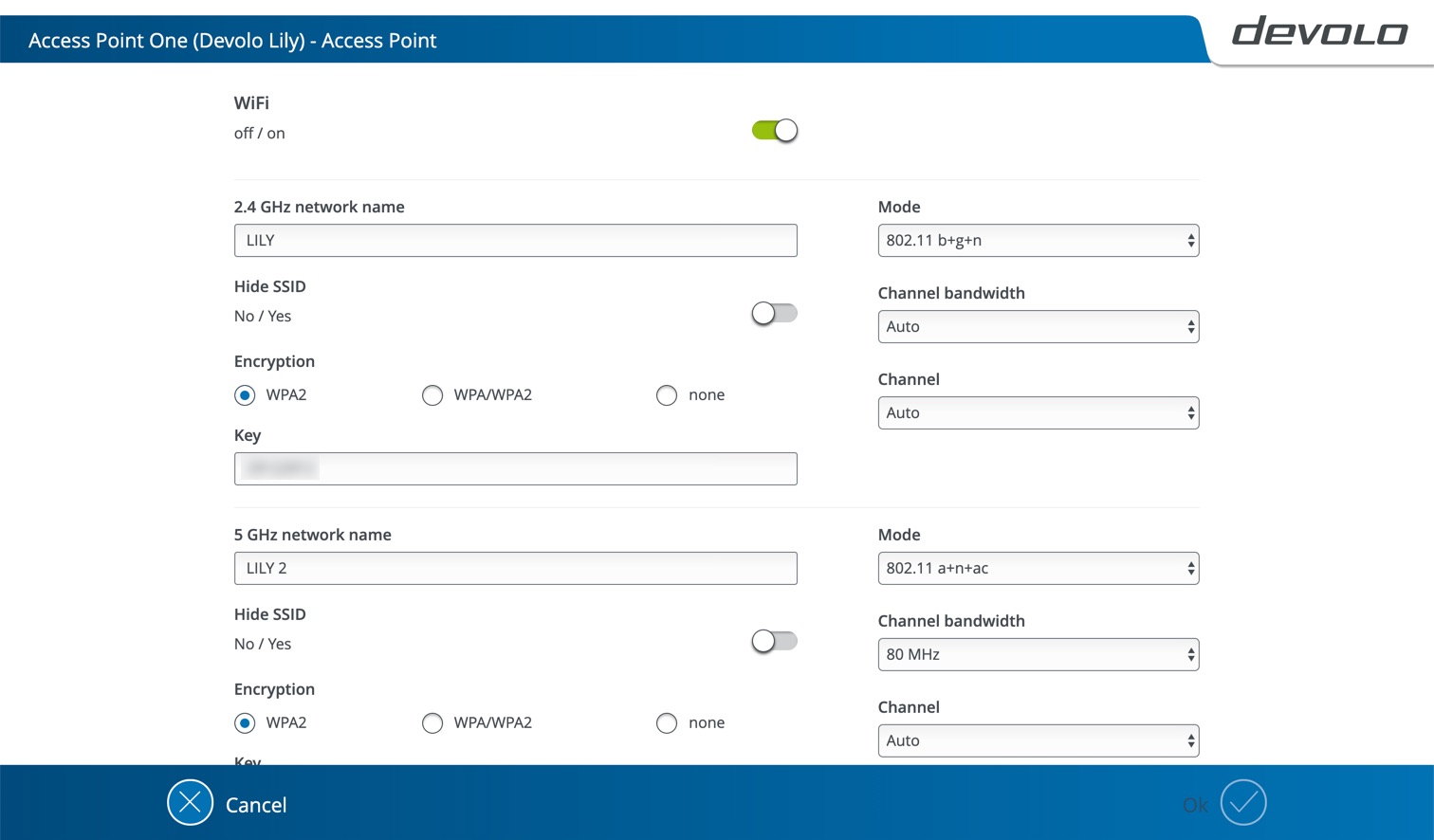Viewport: 1434px width, 840px height.
Task: Toggle Hide SSID for 2.4 GHz network
Action: pyautogui.click(x=775, y=313)
